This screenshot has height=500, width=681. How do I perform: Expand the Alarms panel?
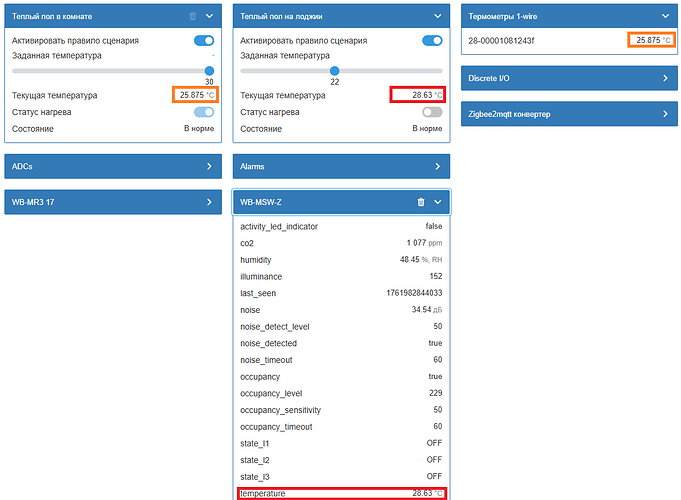coord(437,166)
